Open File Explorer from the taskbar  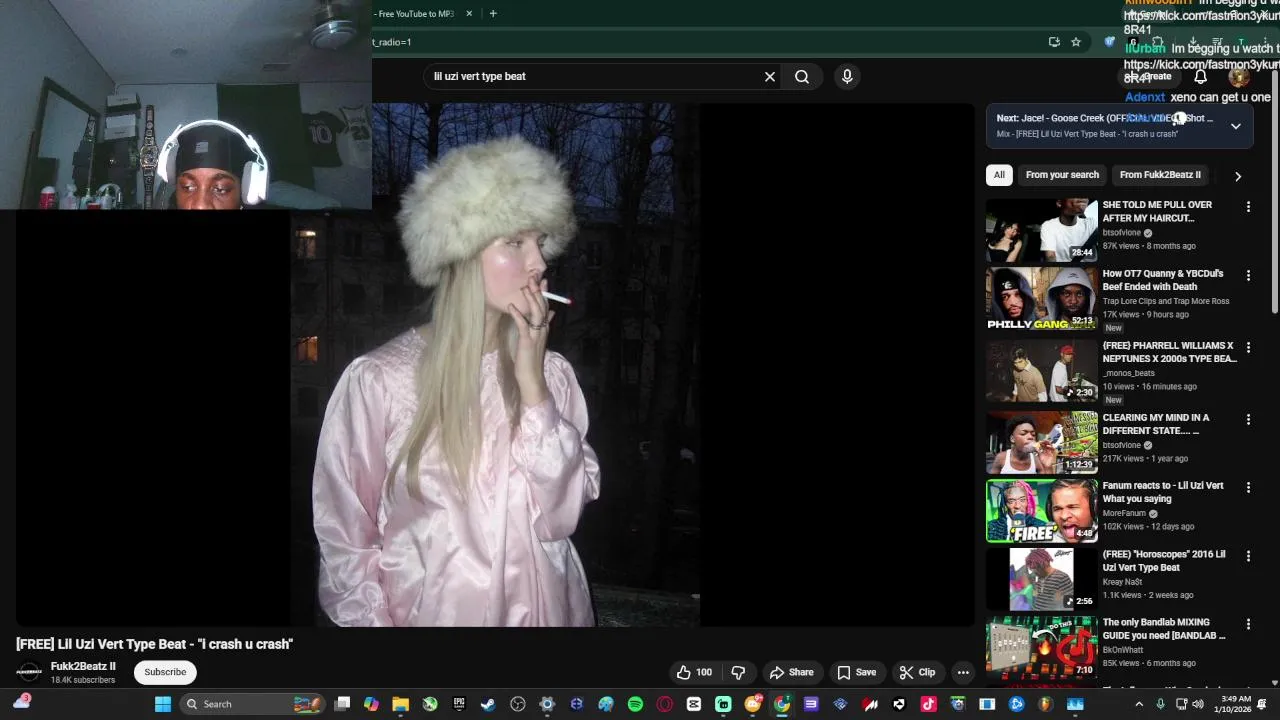(x=400, y=704)
